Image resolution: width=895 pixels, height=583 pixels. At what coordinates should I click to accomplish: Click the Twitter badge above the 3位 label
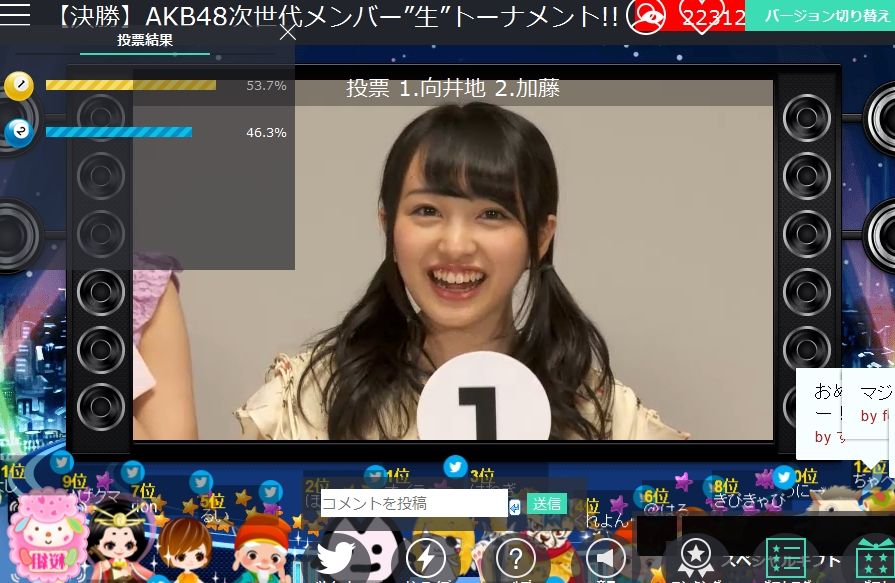pyautogui.click(x=455, y=467)
